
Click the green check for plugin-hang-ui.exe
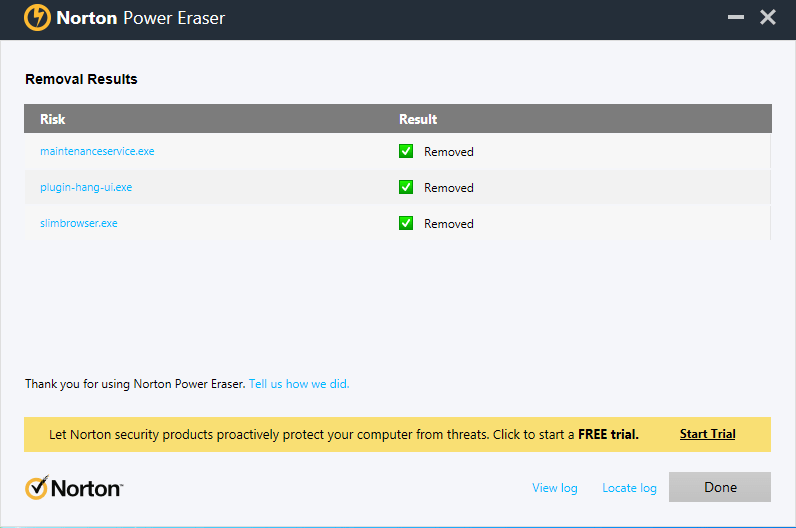[406, 187]
